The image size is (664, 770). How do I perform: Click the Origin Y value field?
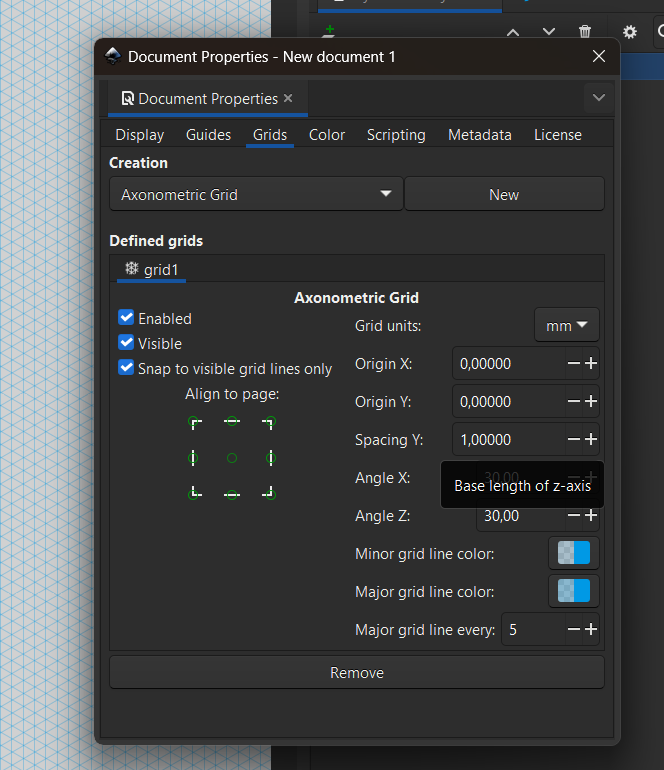coord(509,401)
